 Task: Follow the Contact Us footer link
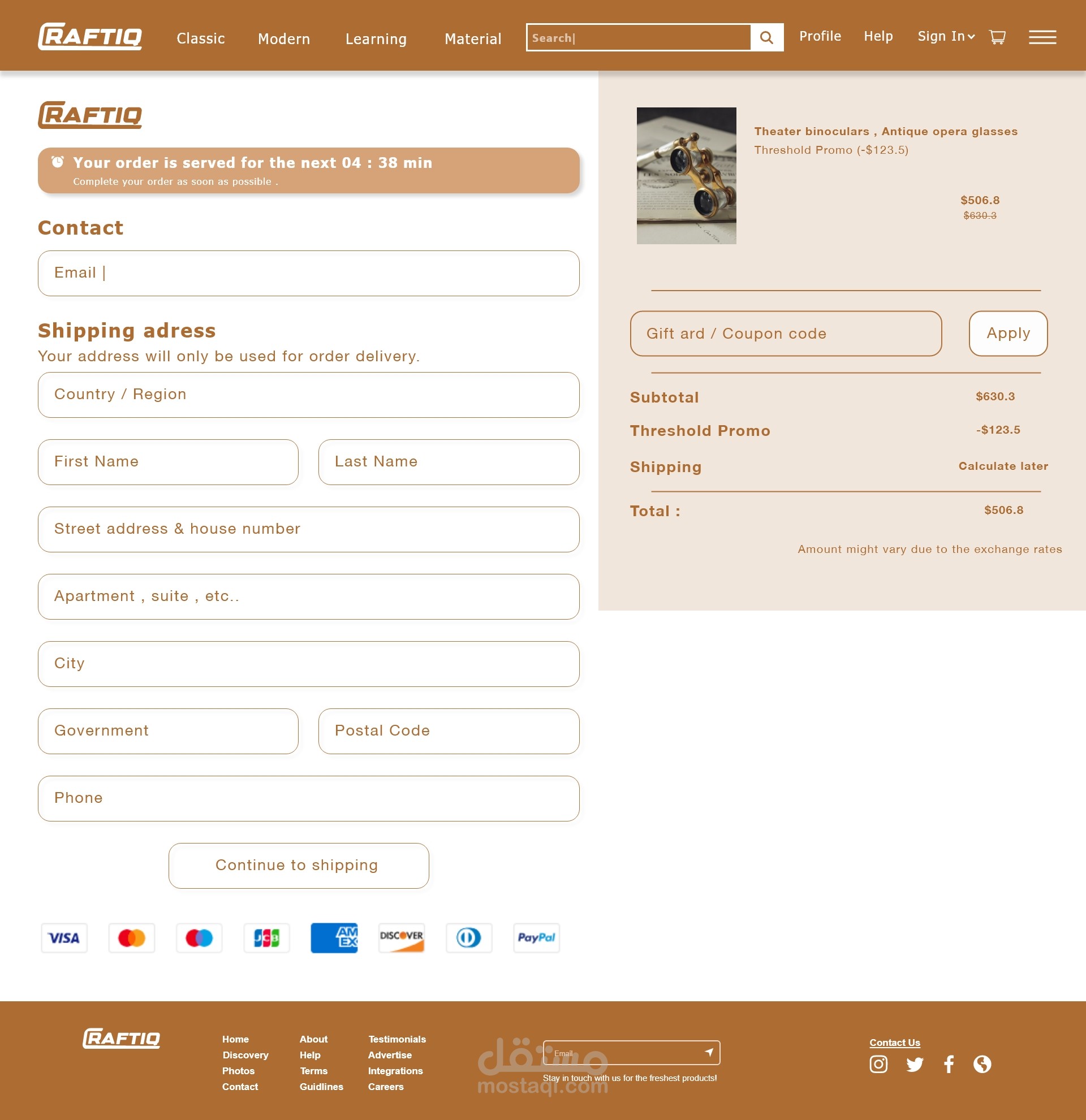point(894,1043)
